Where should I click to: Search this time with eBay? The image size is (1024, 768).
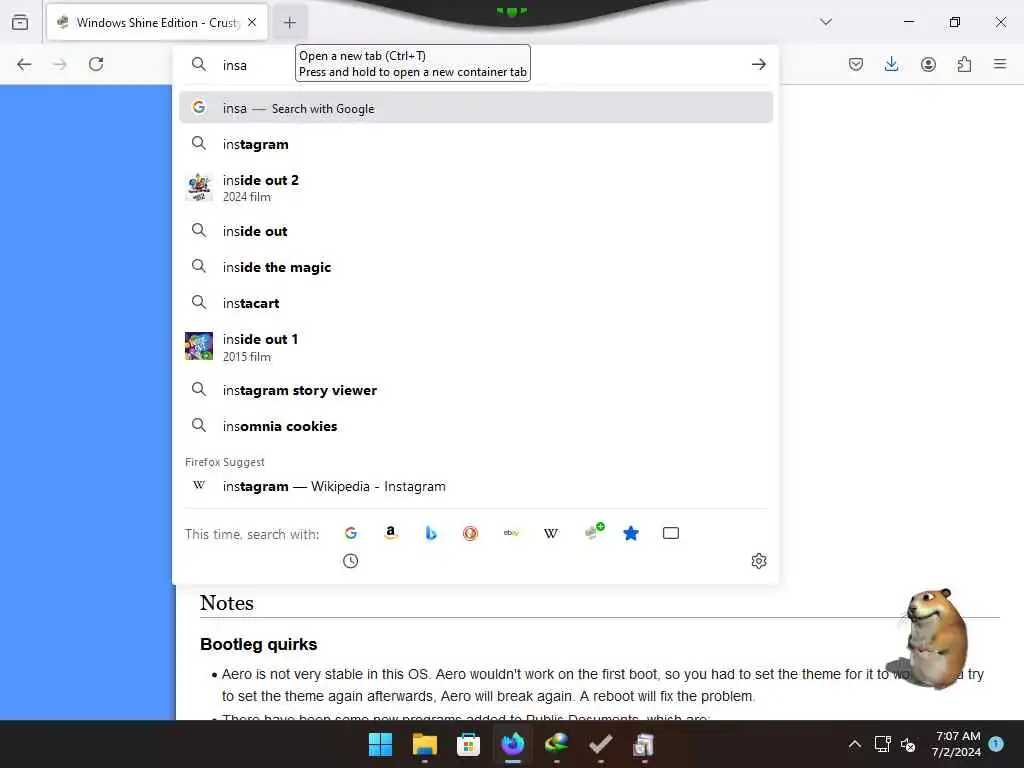[x=511, y=533]
